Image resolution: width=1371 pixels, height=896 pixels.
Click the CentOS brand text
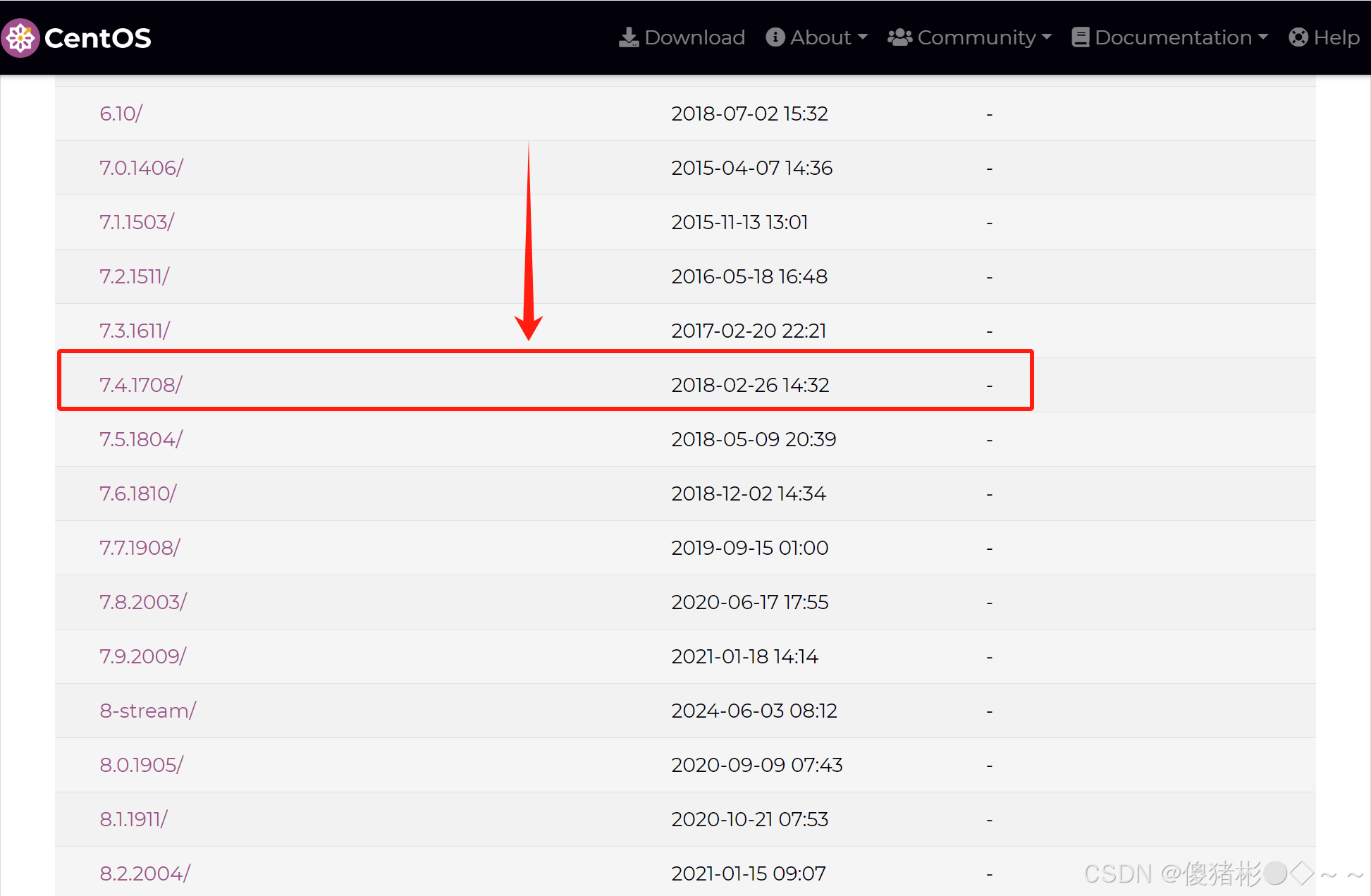pos(97,38)
